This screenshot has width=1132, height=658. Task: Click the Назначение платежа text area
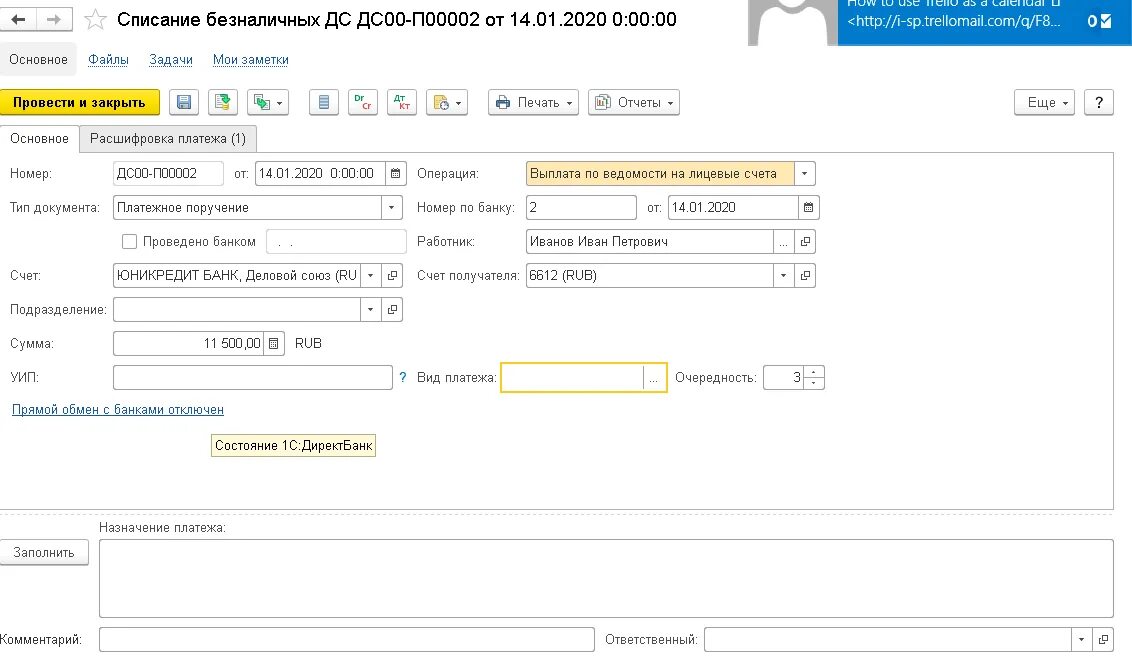(x=606, y=579)
